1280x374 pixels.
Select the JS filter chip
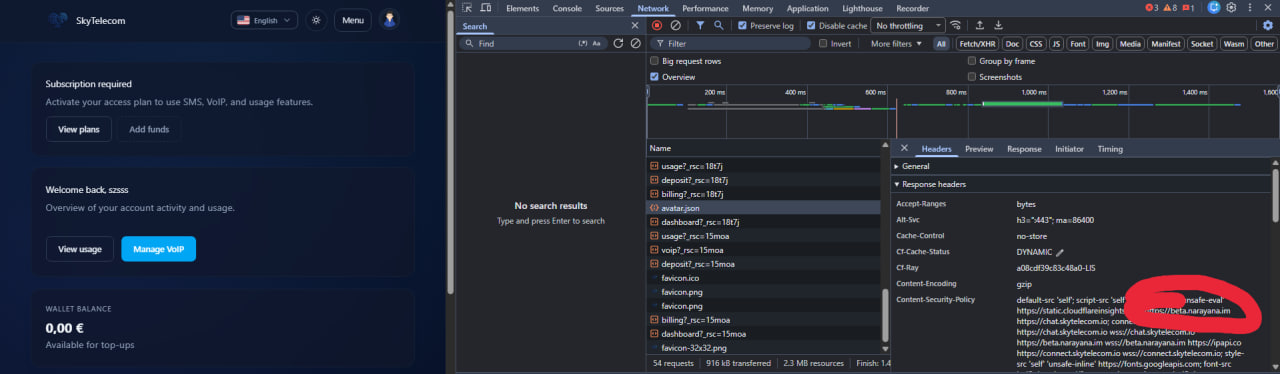point(1056,43)
